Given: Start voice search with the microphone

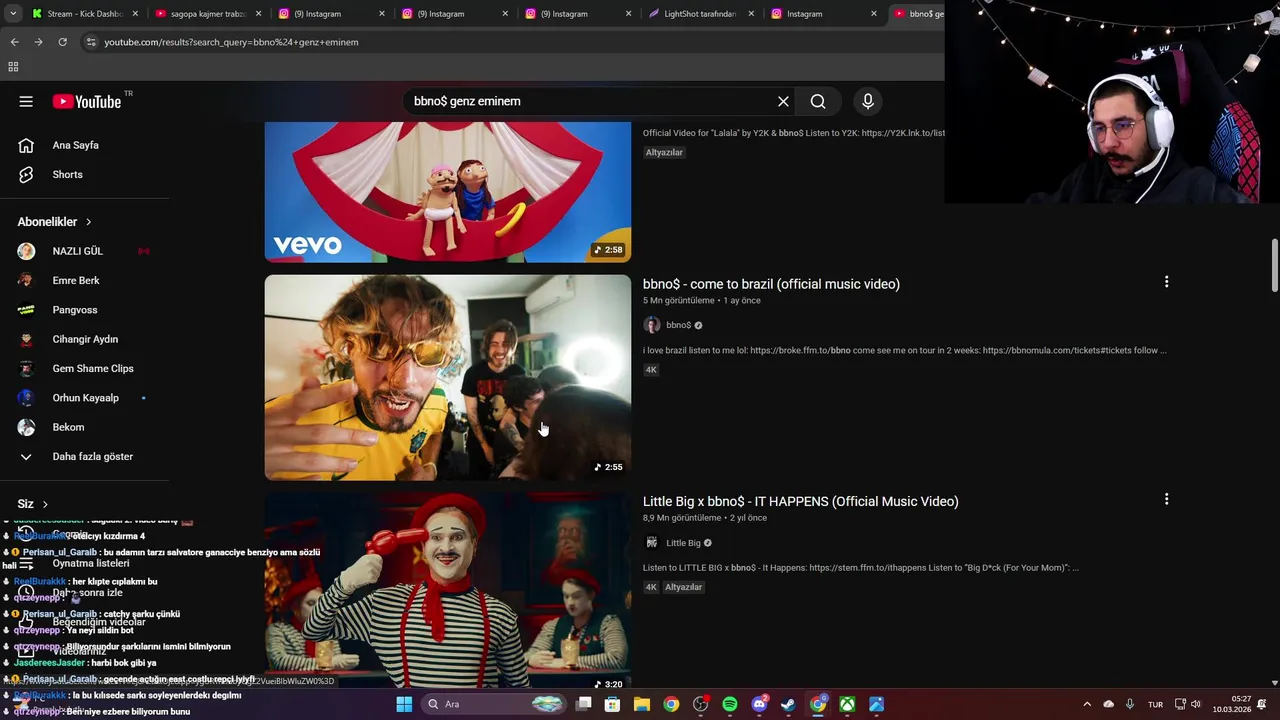Looking at the screenshot, I should point(867,101).
